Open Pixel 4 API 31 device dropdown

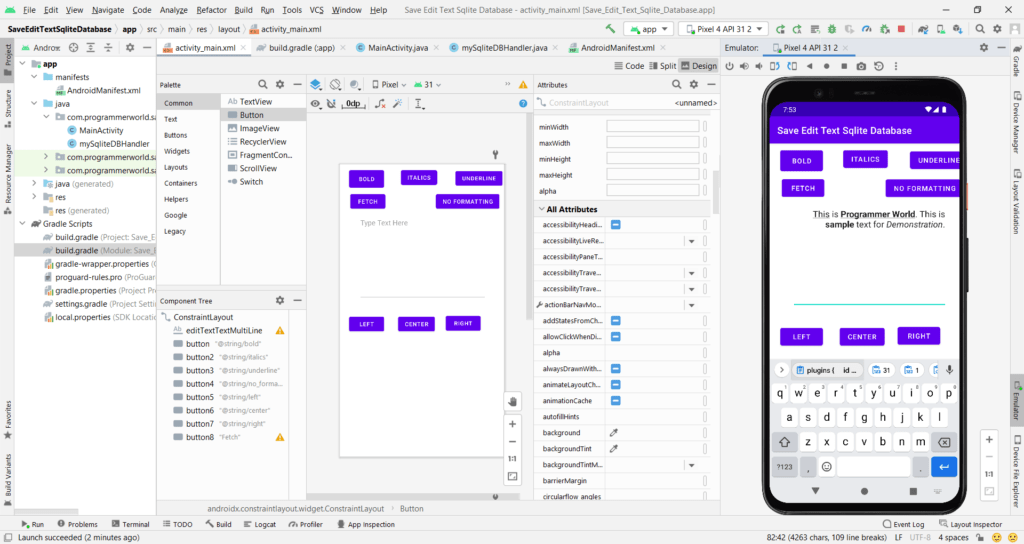(x=723, y=29)
